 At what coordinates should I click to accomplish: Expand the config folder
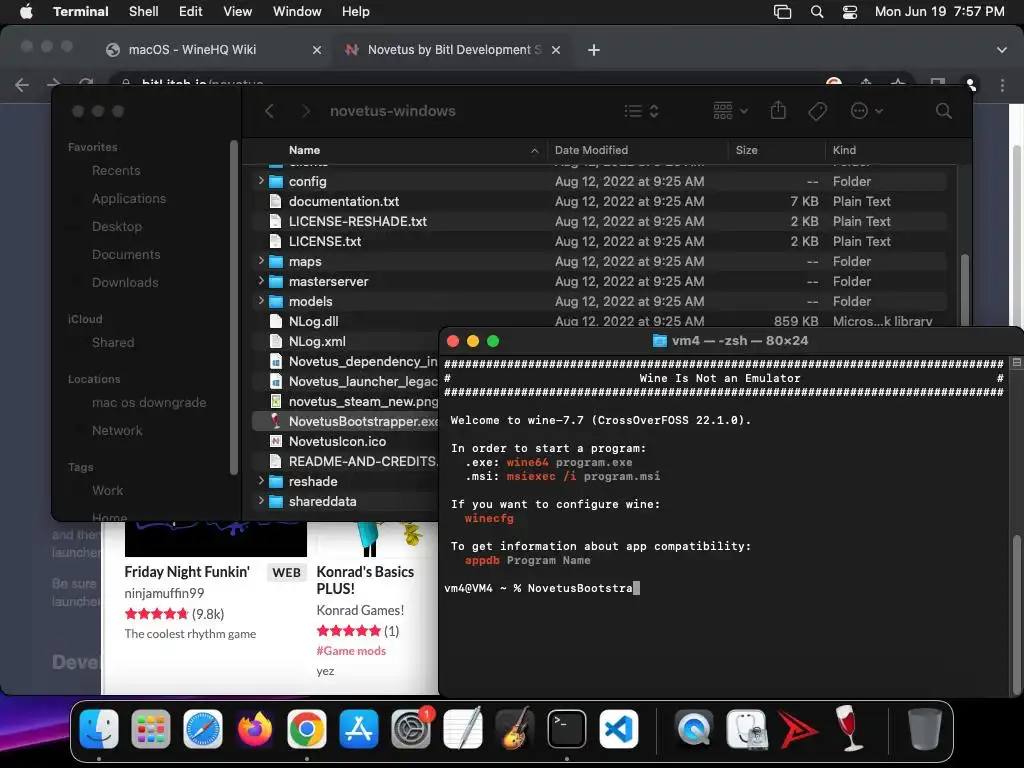click(261, 181)
